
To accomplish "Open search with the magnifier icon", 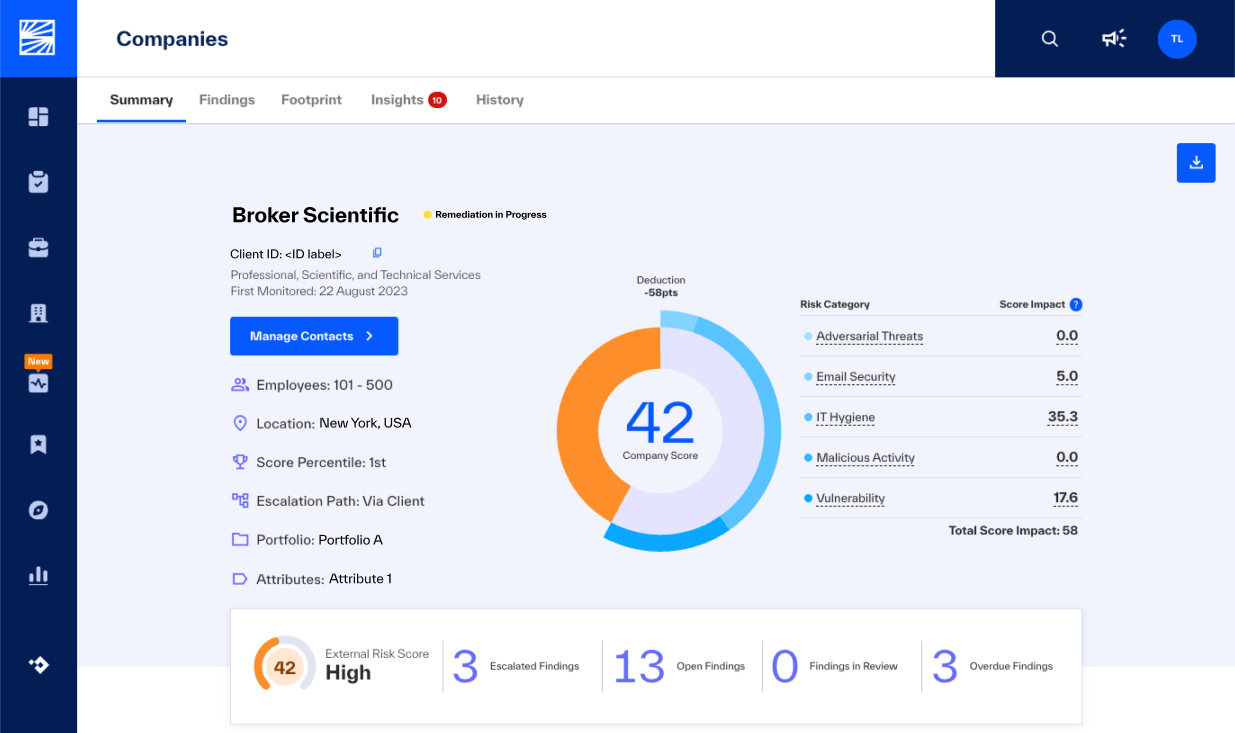I will click(1050, 39).
